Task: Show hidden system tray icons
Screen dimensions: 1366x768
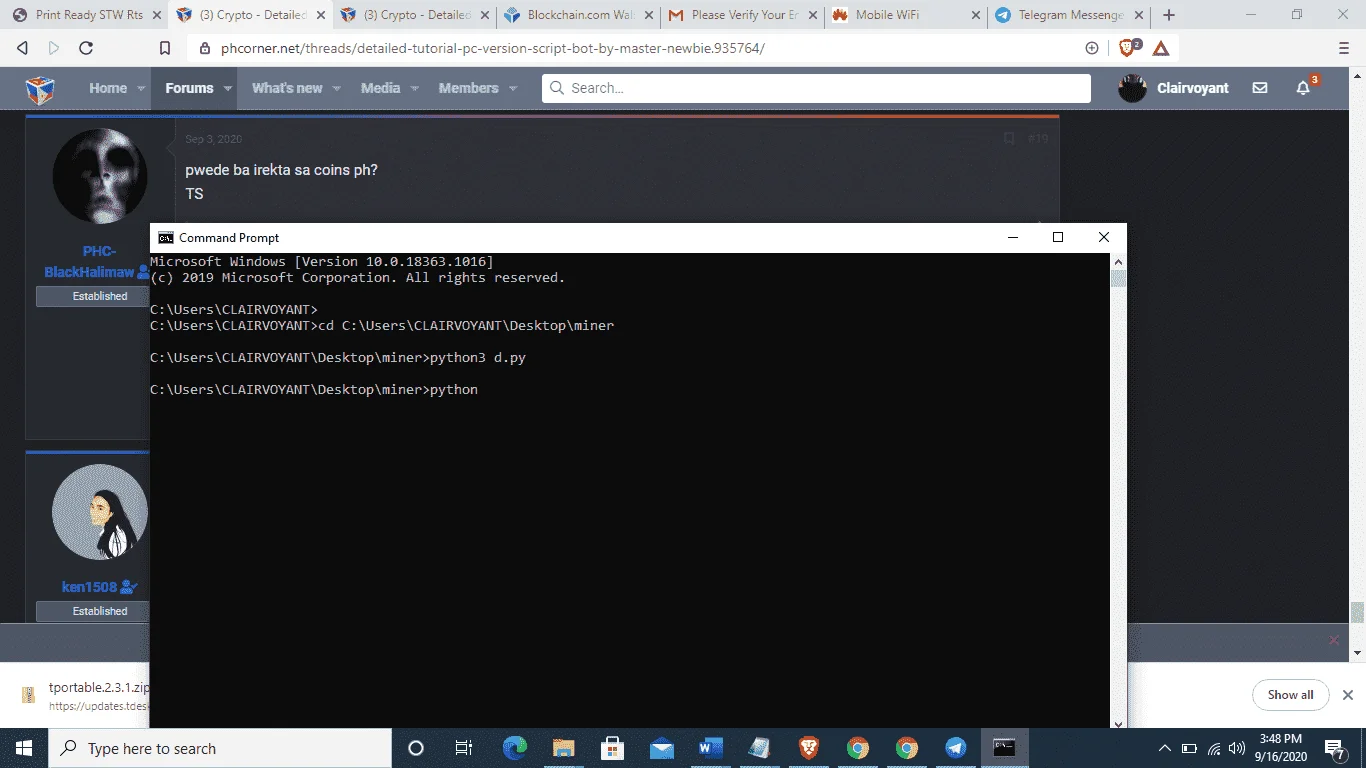Action: click(1165, 748)
